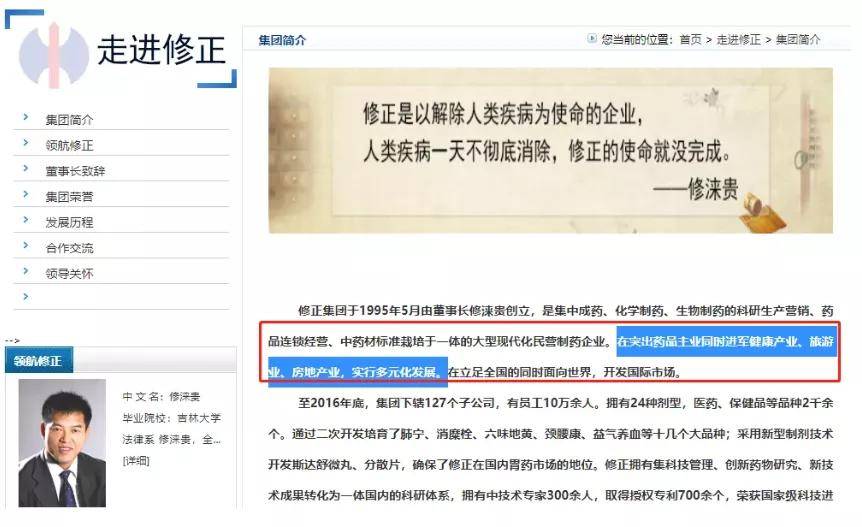Click the 领航修正 panel header tab
Viewport: 862px width, 527px height.
tap(38, 360)
